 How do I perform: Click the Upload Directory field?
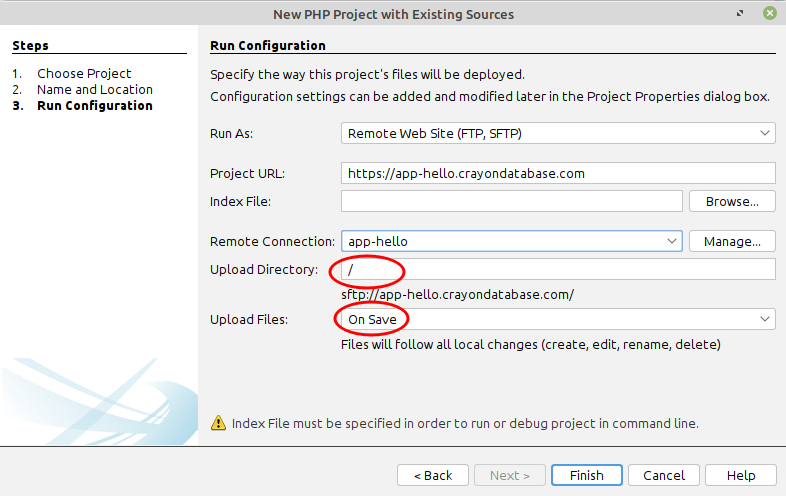[x=558, y=269]
